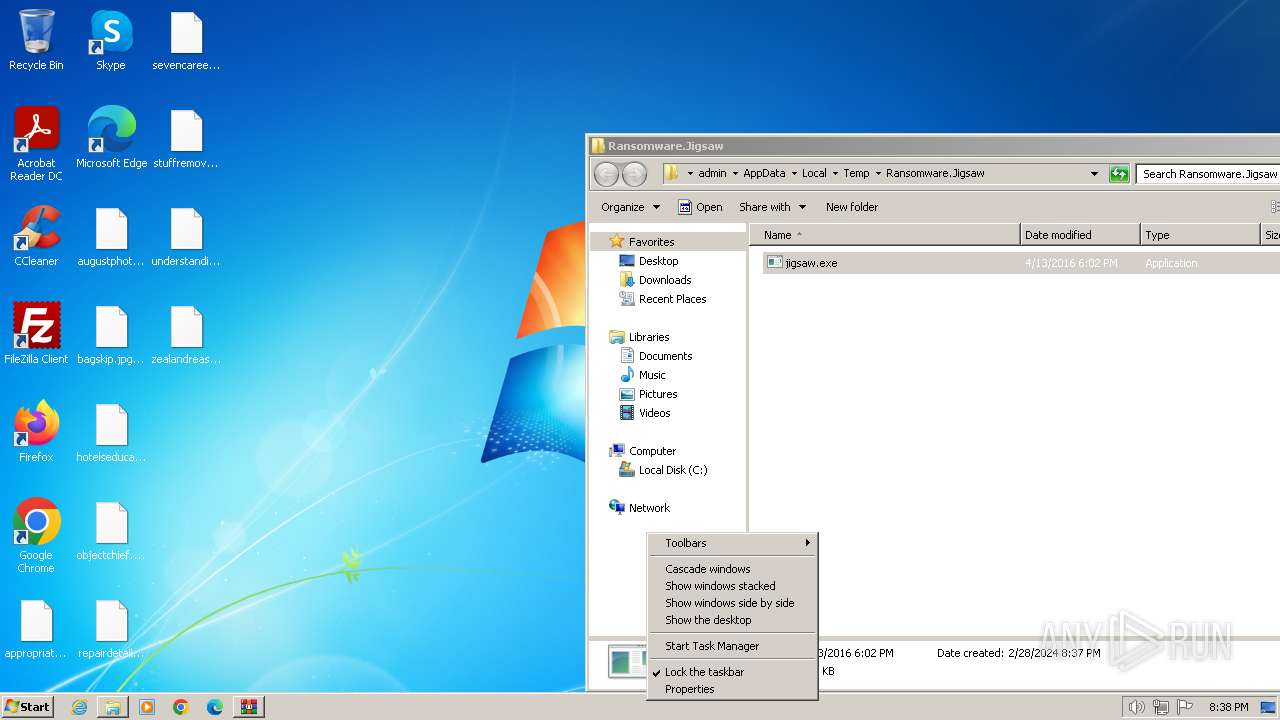Toggle Lock the taskbar option
Image resolution: width=1280 pixels, height=720 pixels.
click(732, 672)
